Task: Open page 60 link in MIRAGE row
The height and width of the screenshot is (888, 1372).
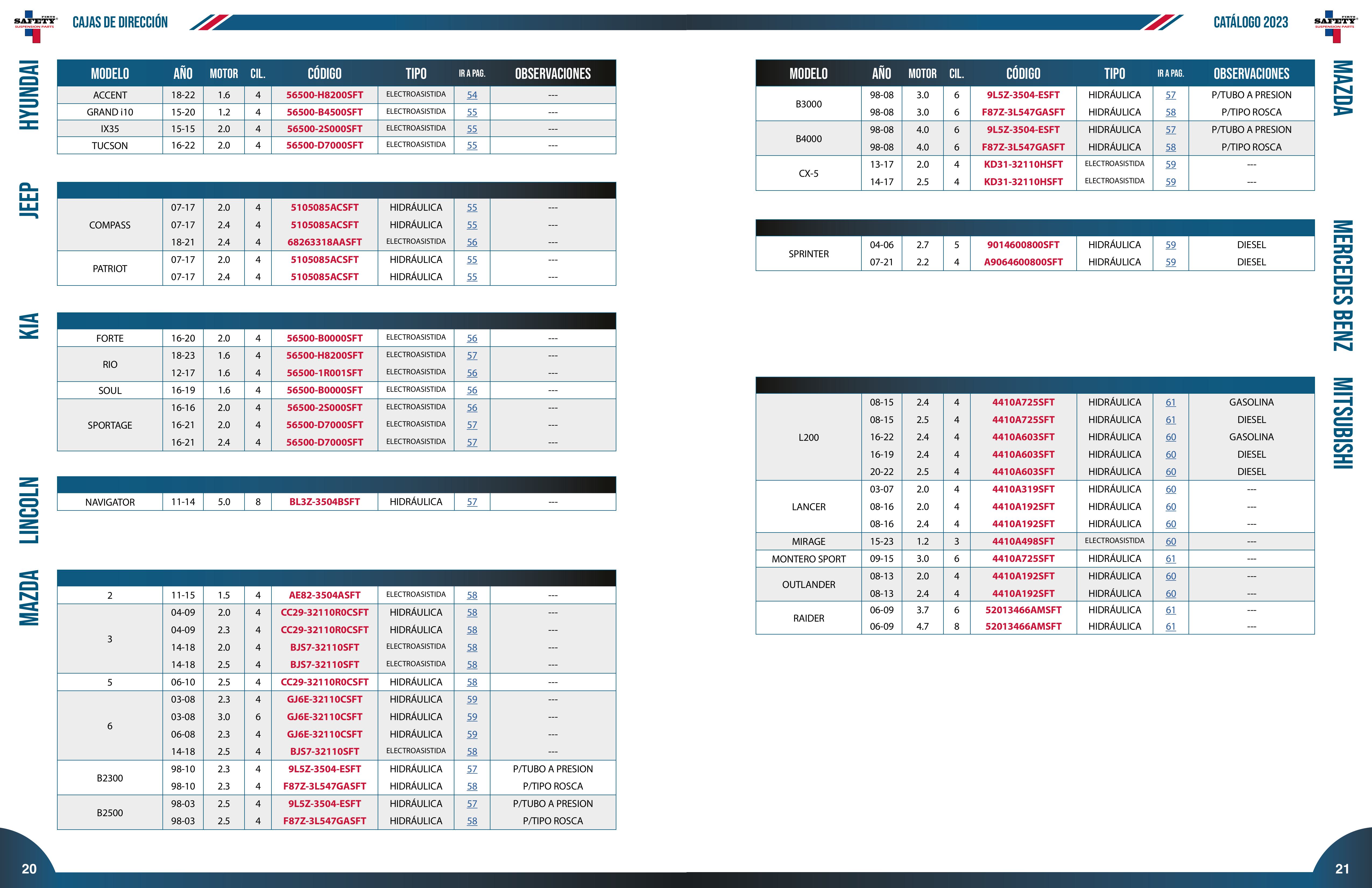Action: [x=1171, y=541]
